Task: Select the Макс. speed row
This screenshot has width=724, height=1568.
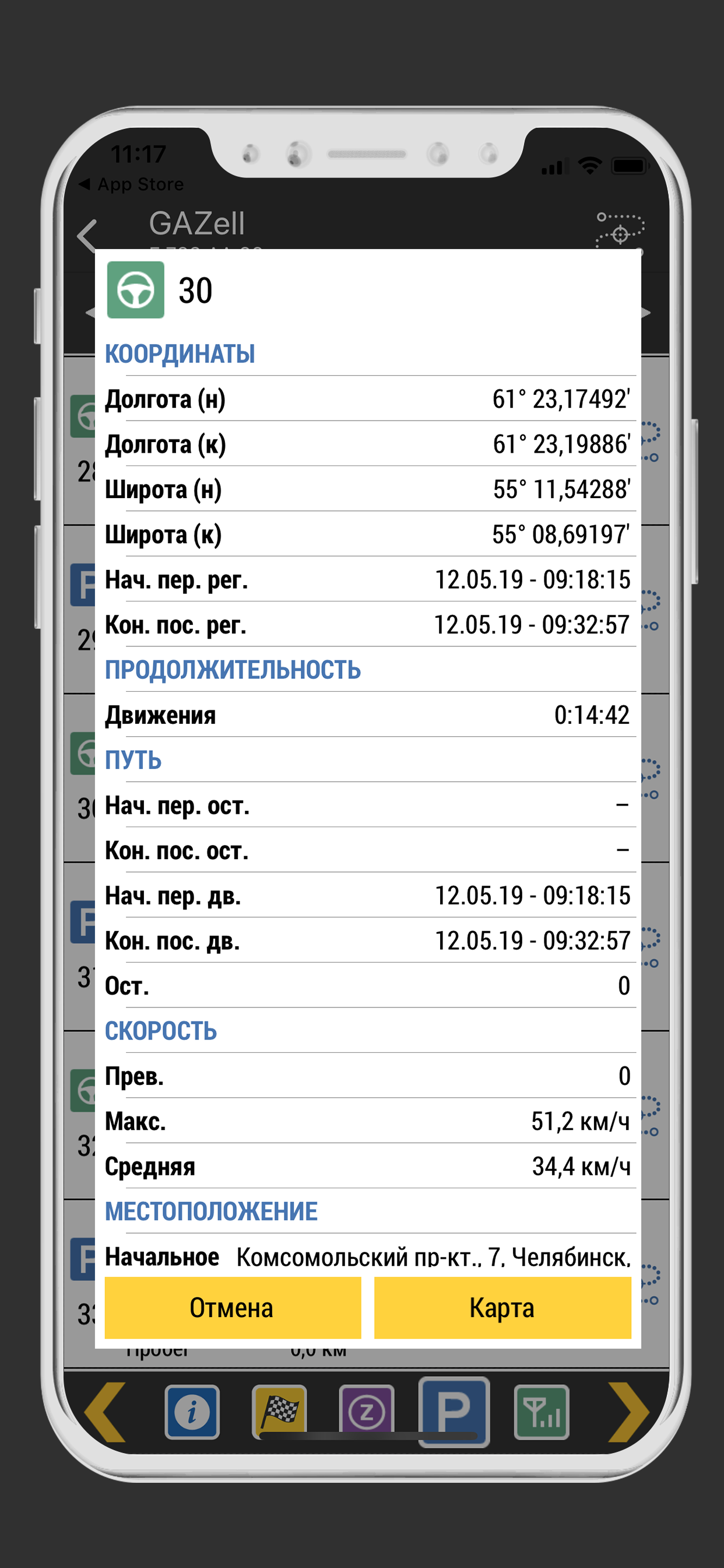Action: coord(367,1121)
